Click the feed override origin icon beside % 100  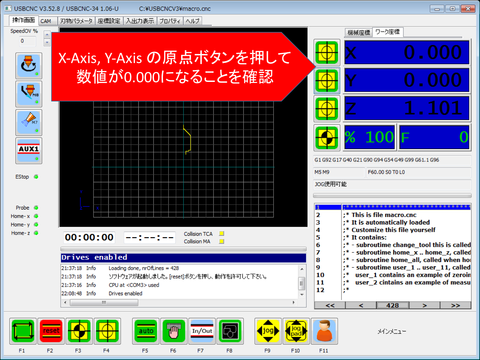[327, 137]
